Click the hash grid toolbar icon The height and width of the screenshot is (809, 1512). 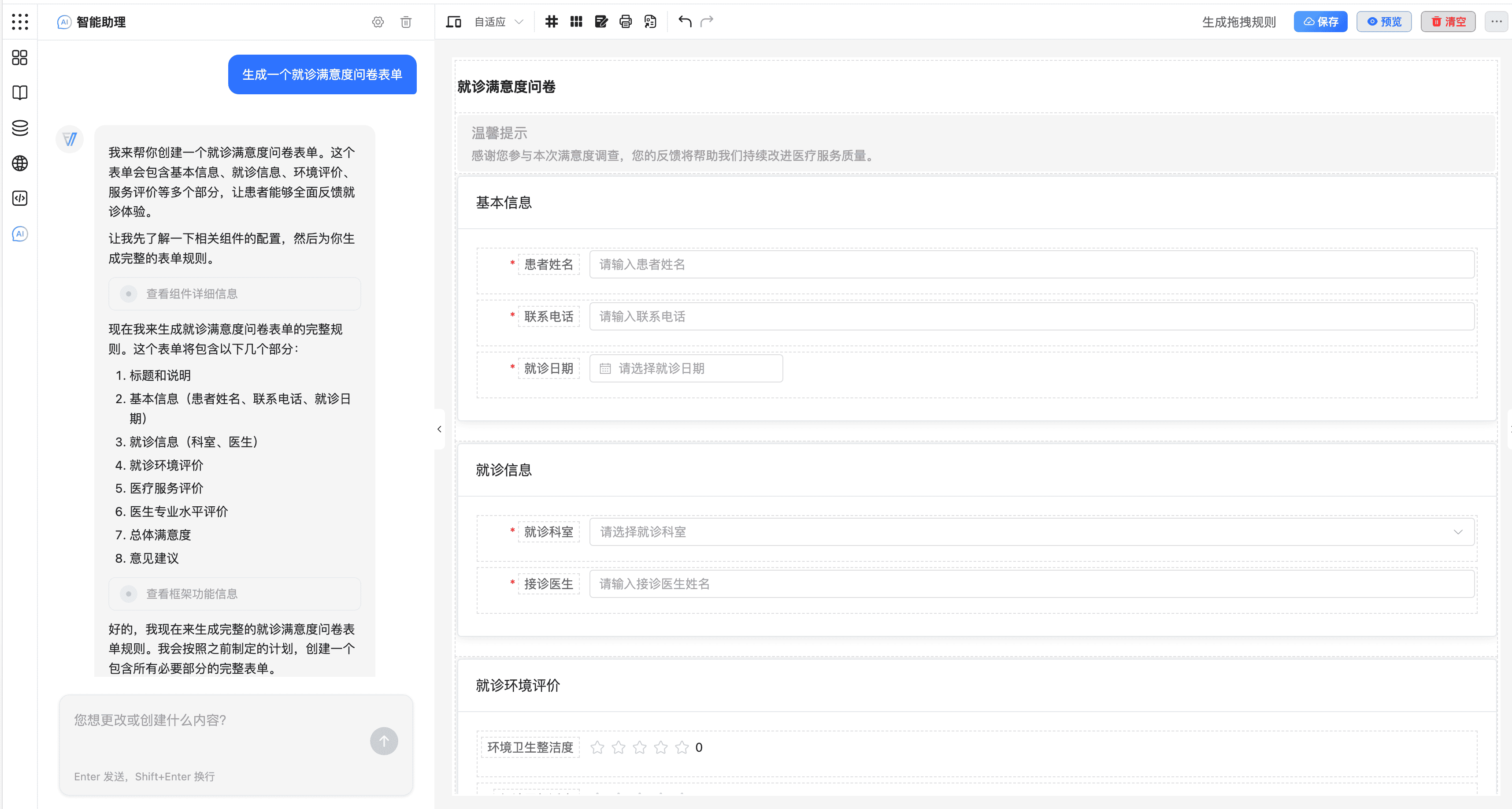551,22
